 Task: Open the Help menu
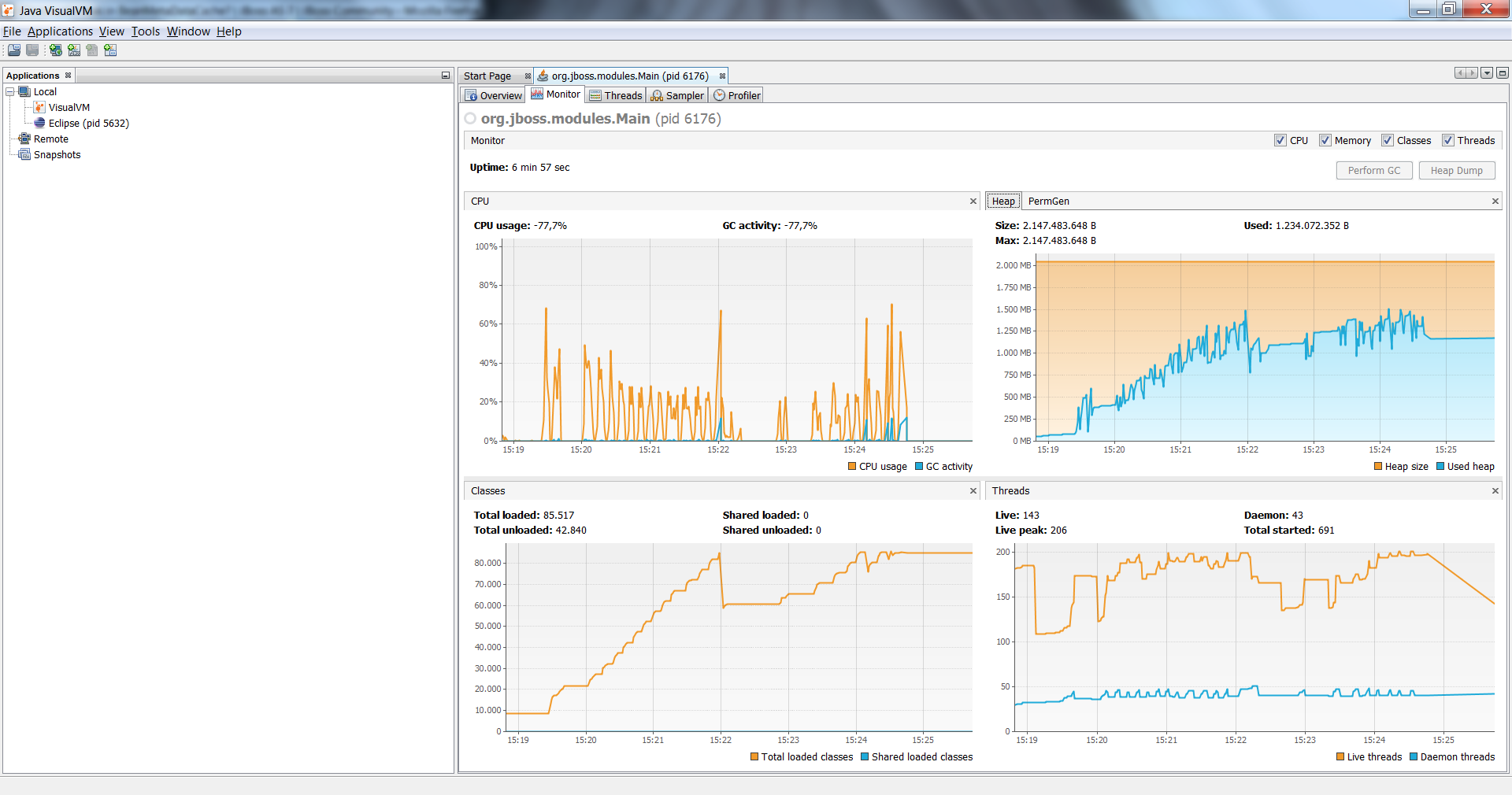[229, 31]
